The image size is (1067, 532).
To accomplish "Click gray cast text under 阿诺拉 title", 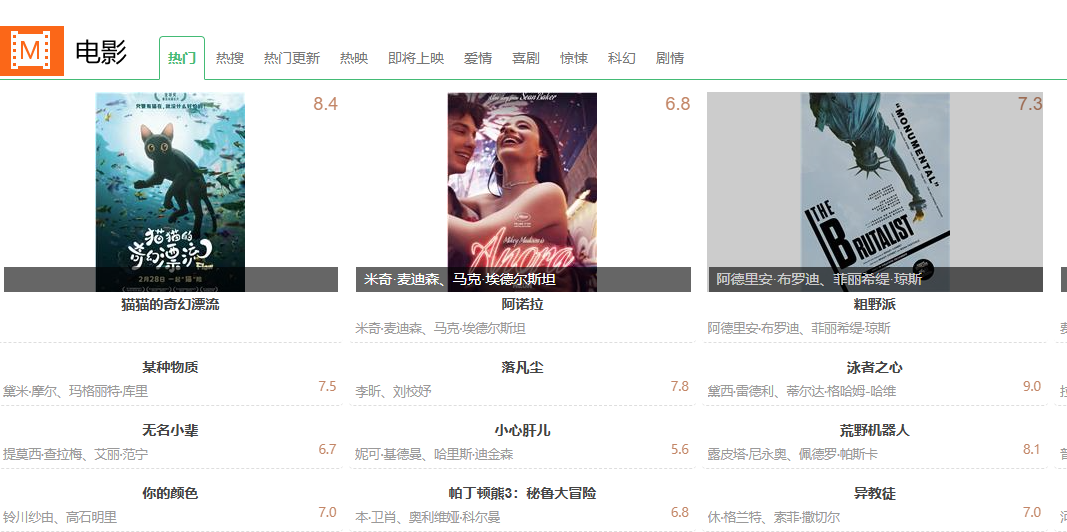I will [x=440, y=329].
